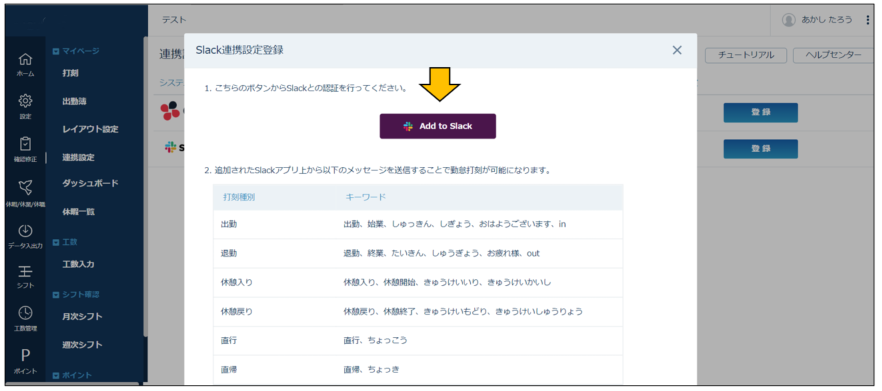Click the user avatar icon beside あかし たろう
Image resolution: width=882 pixels, height=391 pixels.
(789, 20)
